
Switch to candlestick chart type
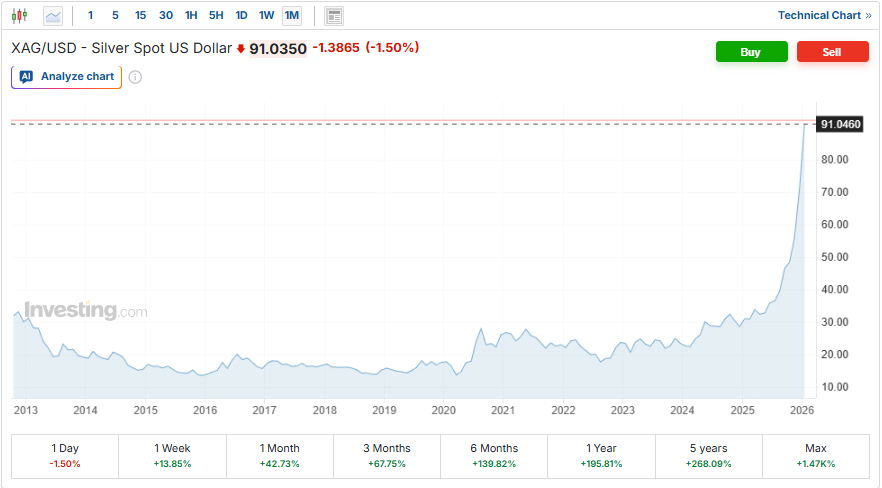coord(20,16)
